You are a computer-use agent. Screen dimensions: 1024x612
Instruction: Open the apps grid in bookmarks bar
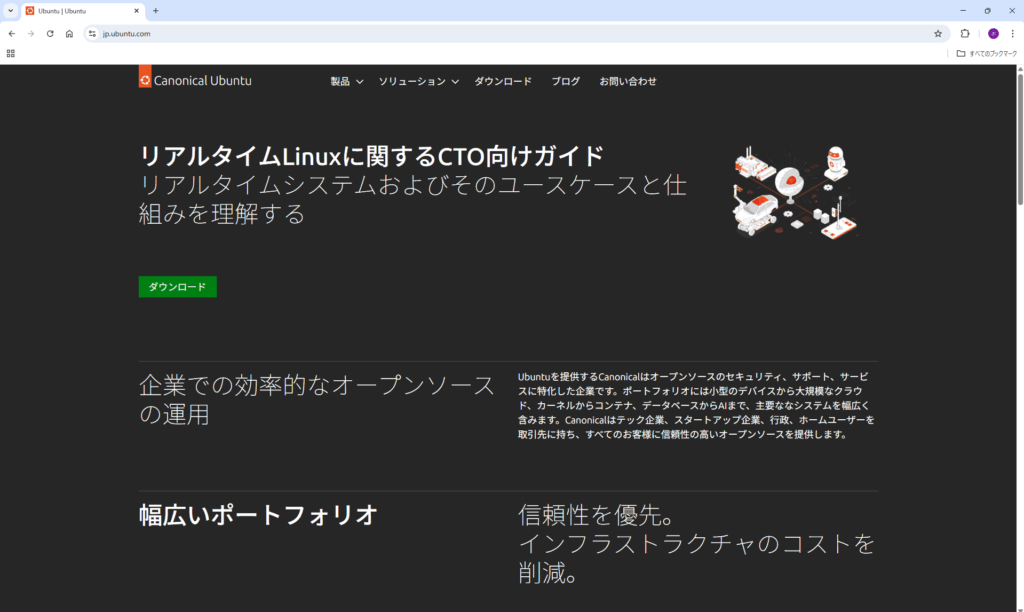coord(11,53)
